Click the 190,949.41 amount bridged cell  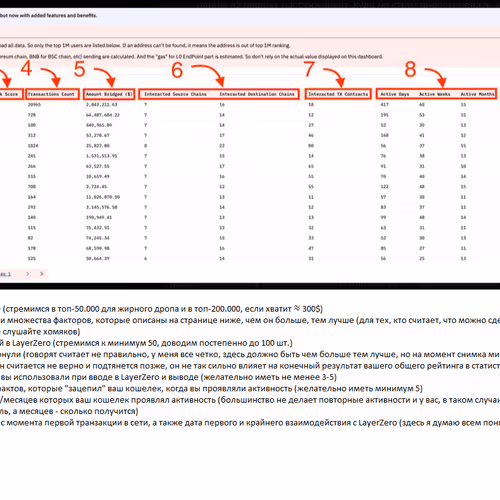(99, 217)
